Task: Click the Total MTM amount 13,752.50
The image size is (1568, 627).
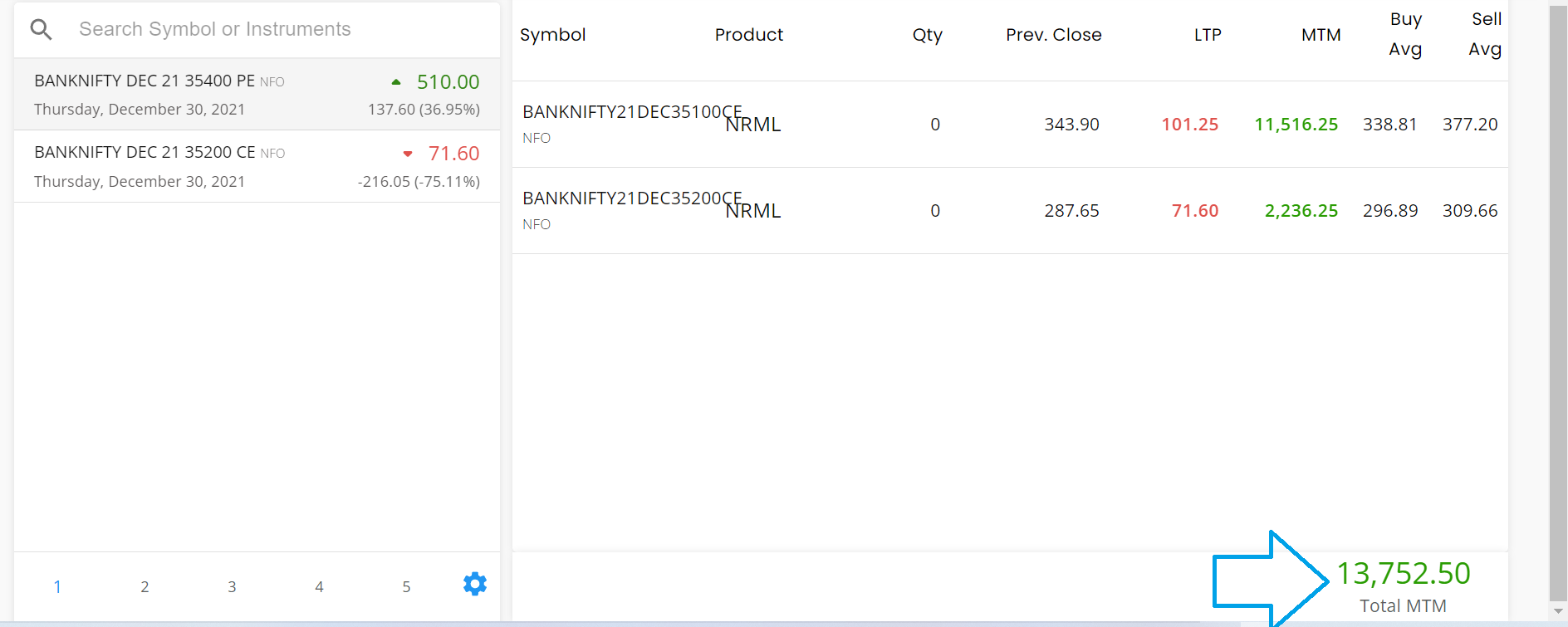Action: coord(1403,574)
